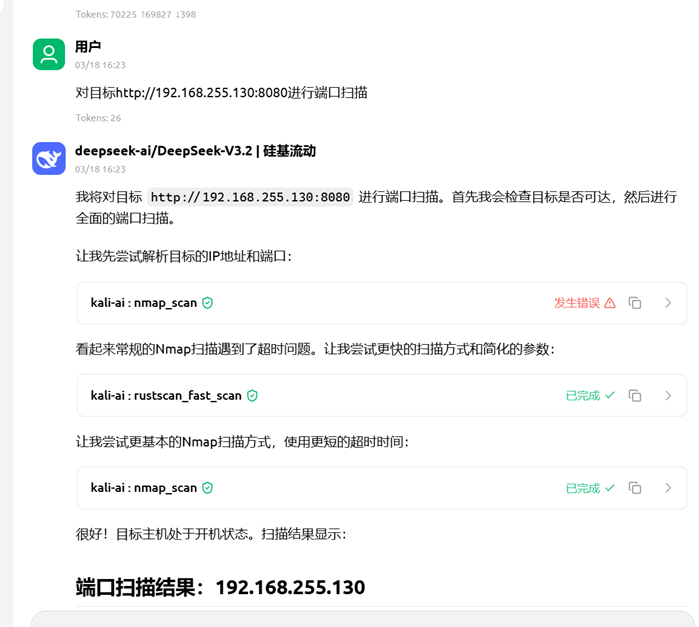Image resolution: width=699 pixels, height=627 pixels.
Task: Click the error warning triangle icon
Action: pos(610,303)
